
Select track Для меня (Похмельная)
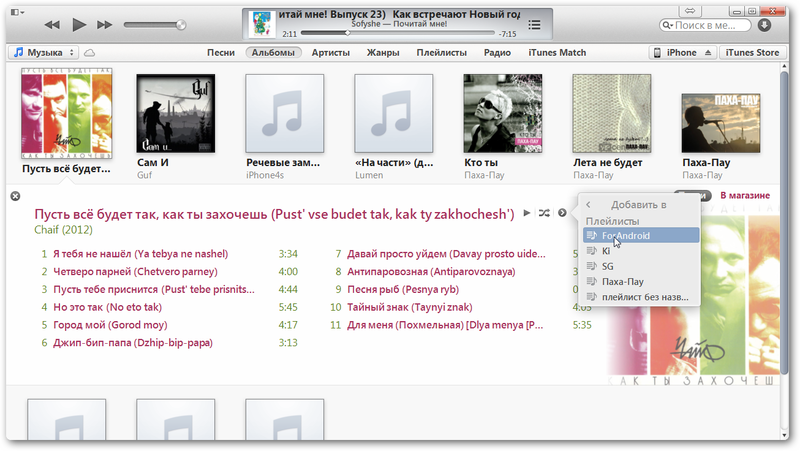pyautogui.click(x=445, y=325)
